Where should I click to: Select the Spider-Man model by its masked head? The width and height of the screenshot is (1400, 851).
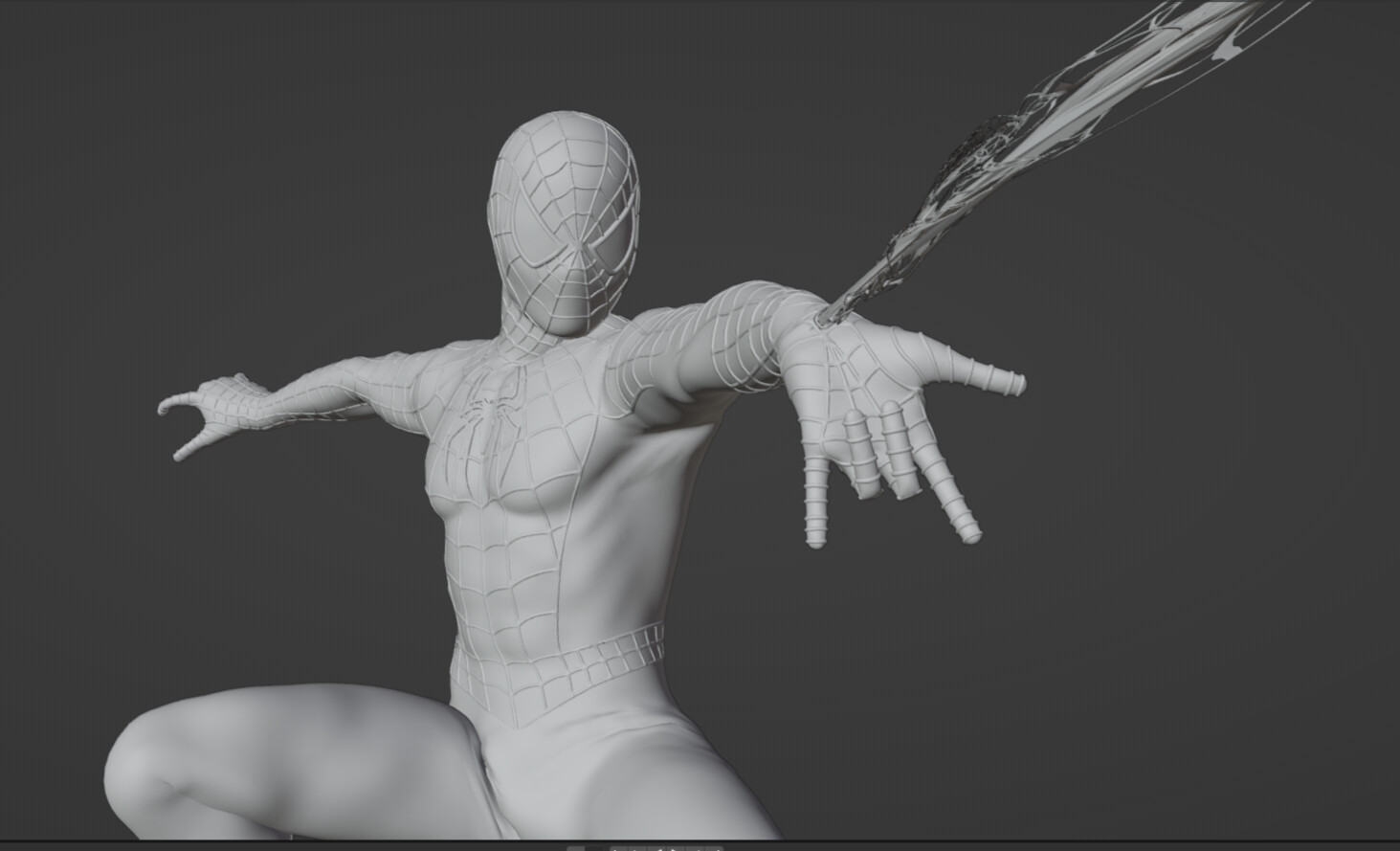[564, 224]
